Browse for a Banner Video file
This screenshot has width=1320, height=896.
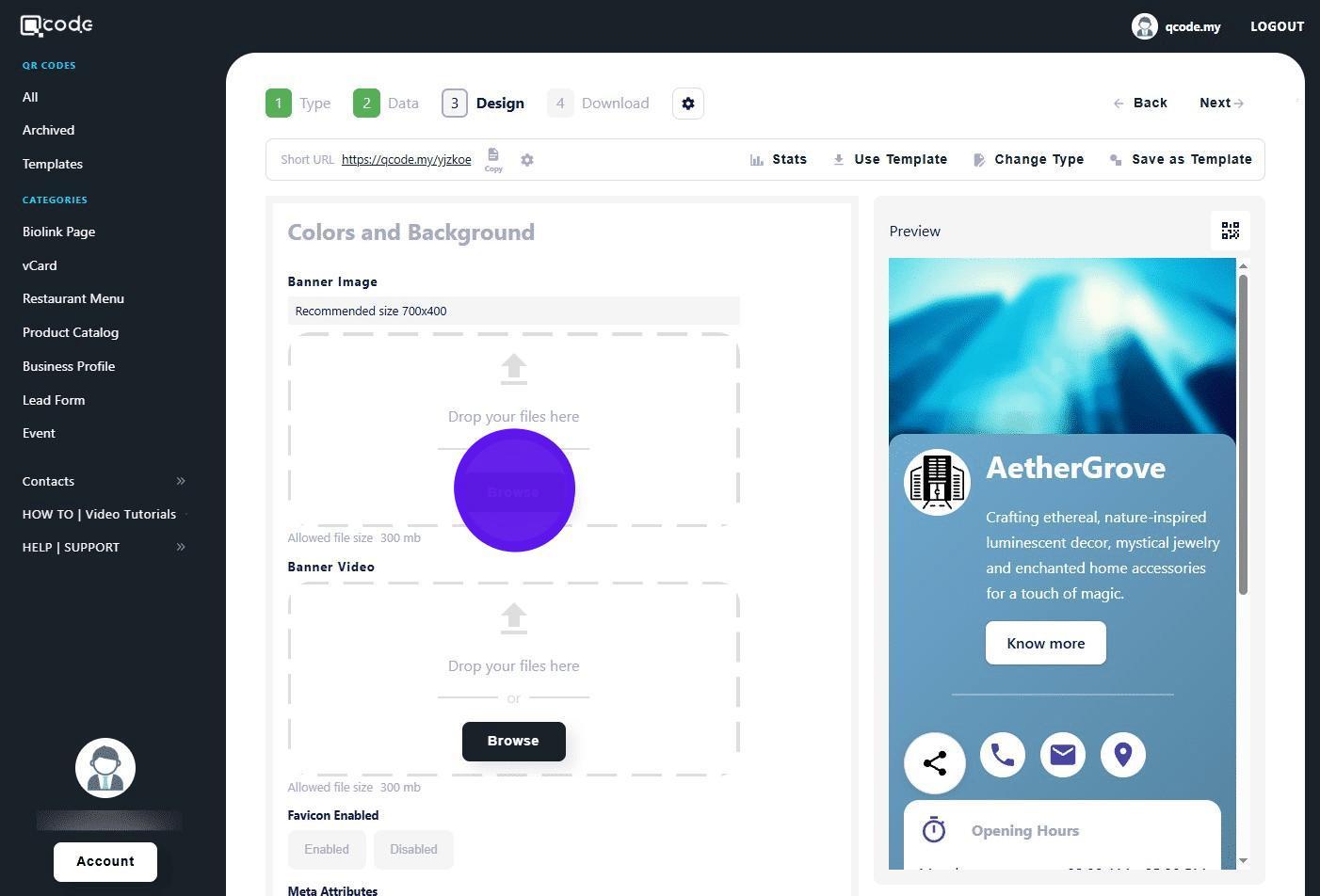point(514,742)
